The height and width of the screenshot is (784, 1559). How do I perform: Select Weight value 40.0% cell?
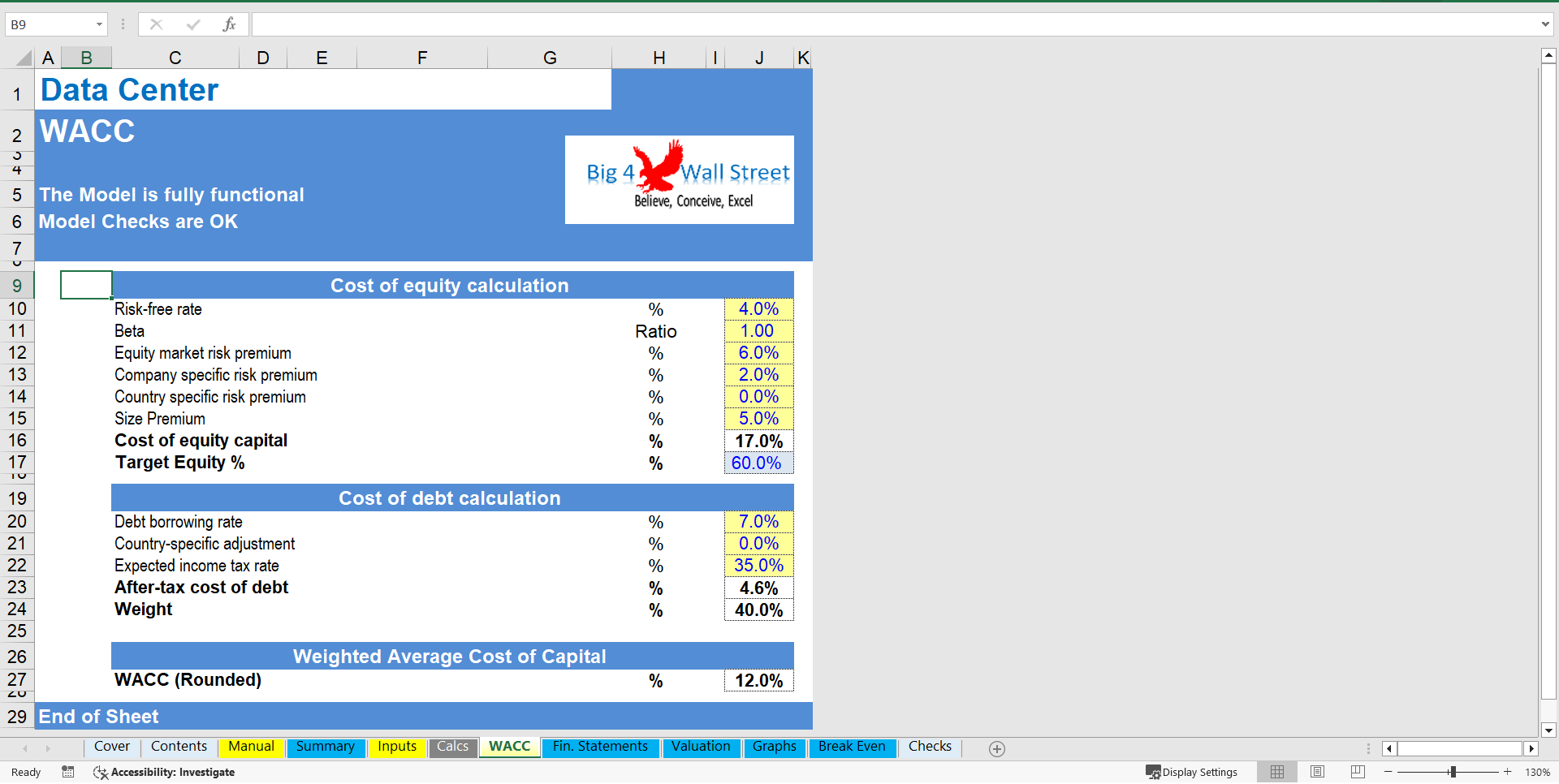point(758,610)
